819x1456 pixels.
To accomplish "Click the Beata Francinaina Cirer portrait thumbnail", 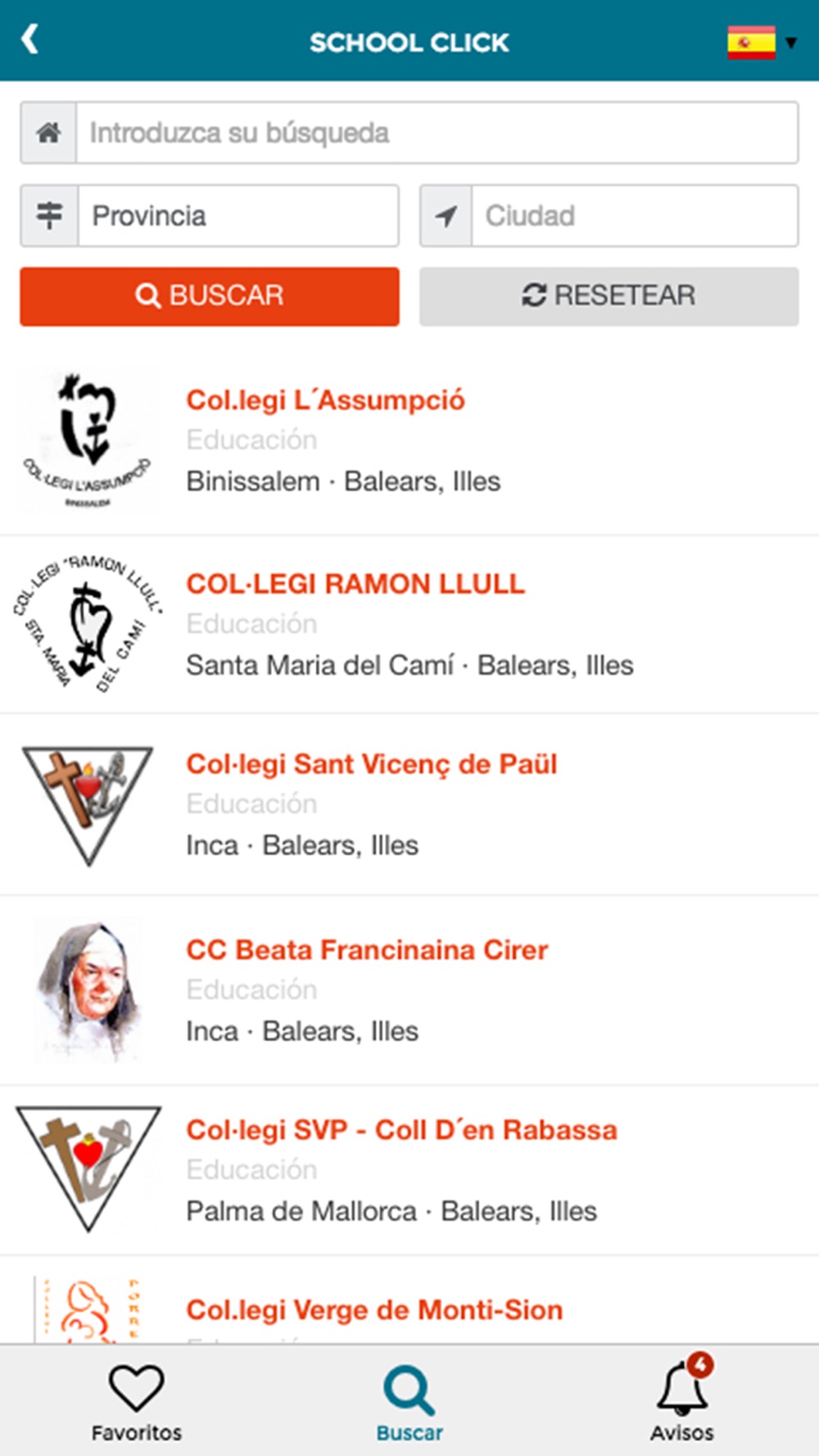I will pyautogui.click(x=88, y=990).
